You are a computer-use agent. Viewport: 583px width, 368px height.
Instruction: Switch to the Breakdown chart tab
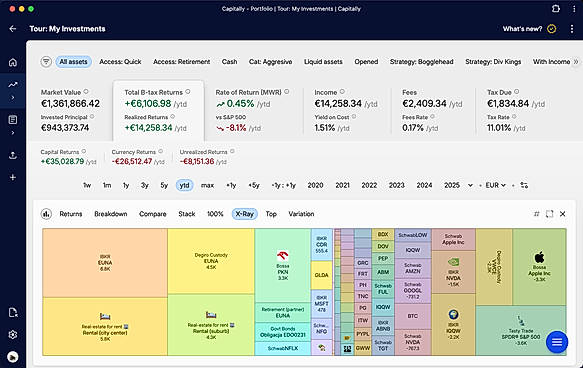111,214
